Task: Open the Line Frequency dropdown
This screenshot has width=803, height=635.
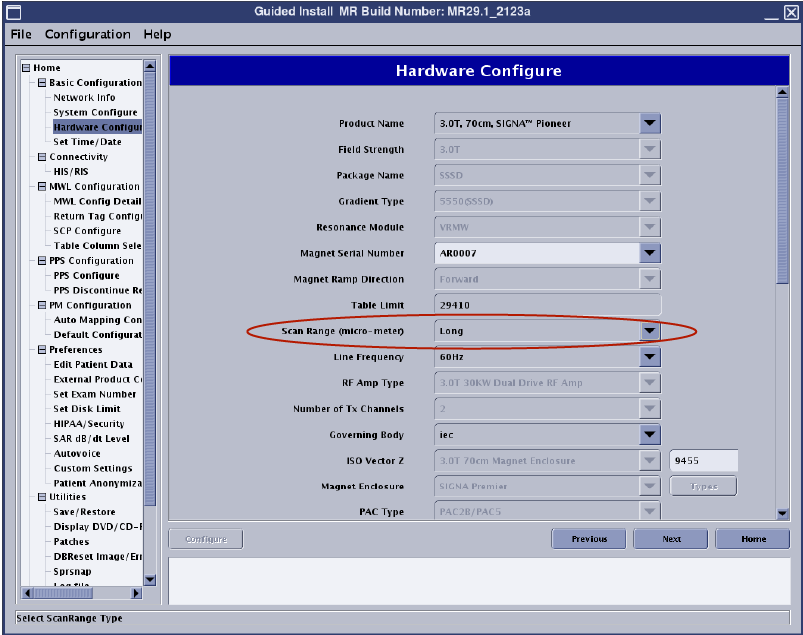Action: [650, 357]
